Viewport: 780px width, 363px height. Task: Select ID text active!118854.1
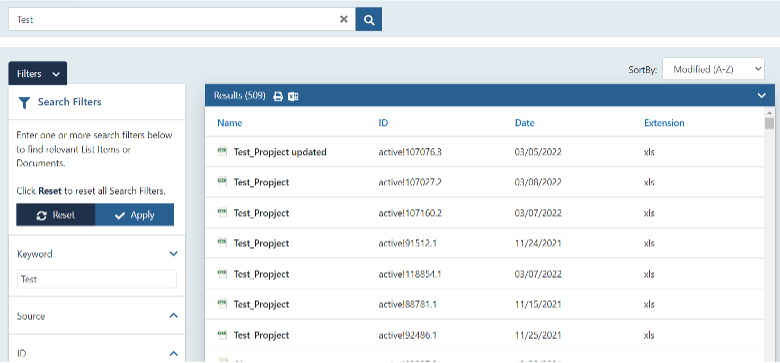(x=410, y=274)
